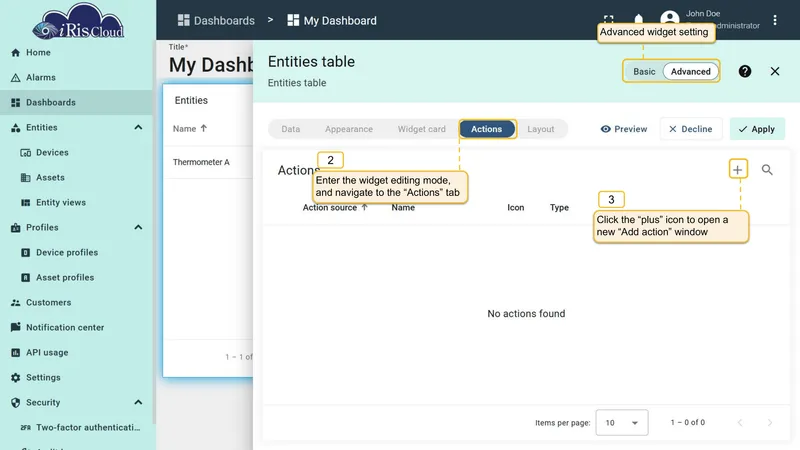This screenshot has width=800, height=450.
Task: Go to previous page arrow
Action: tap(740, 422)
